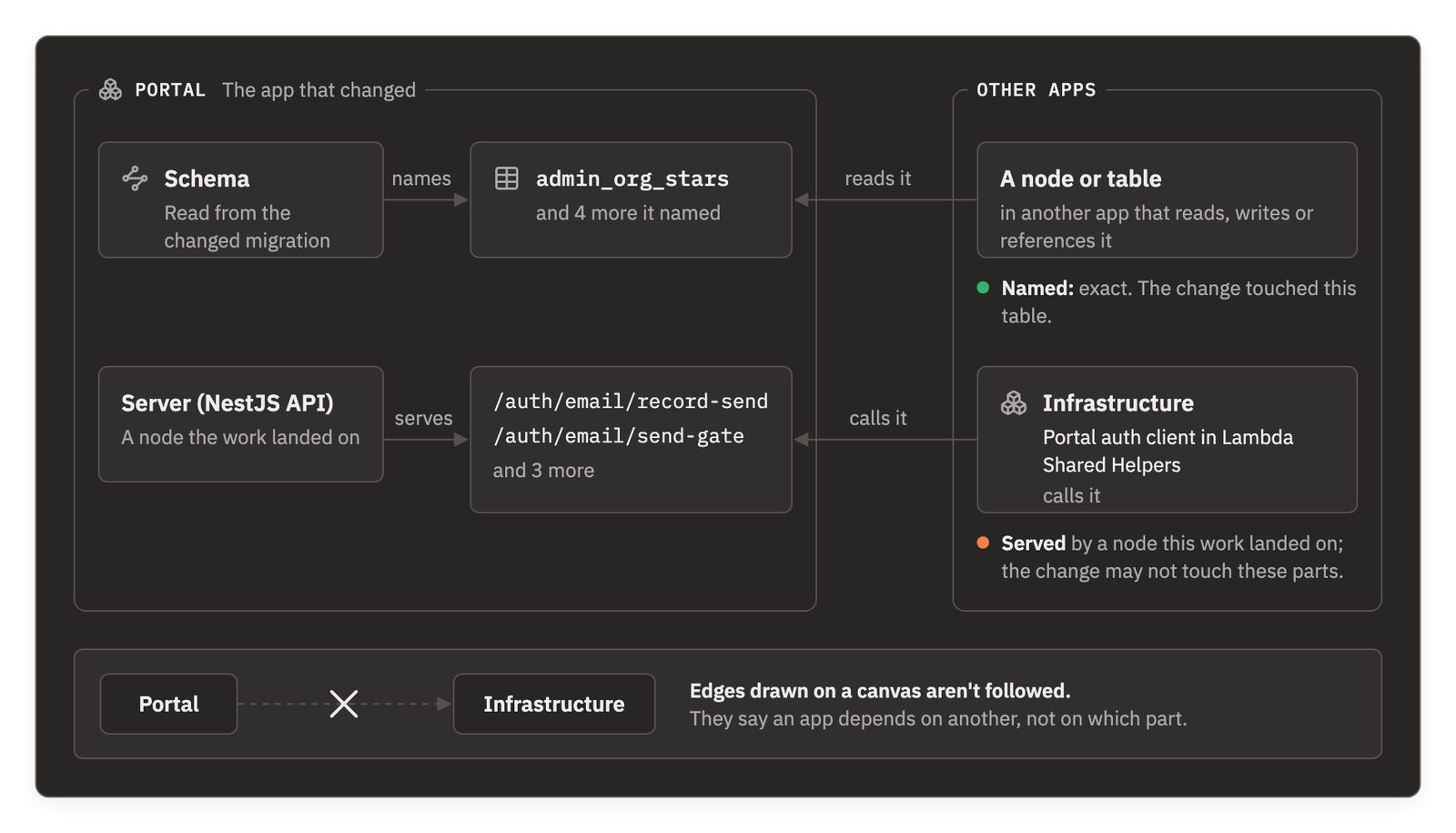Image resolution: width=1456 pixels, height=833 pixels.
Task: Click 'They say an app depends on another' line
Action: [x=938, y=719]
